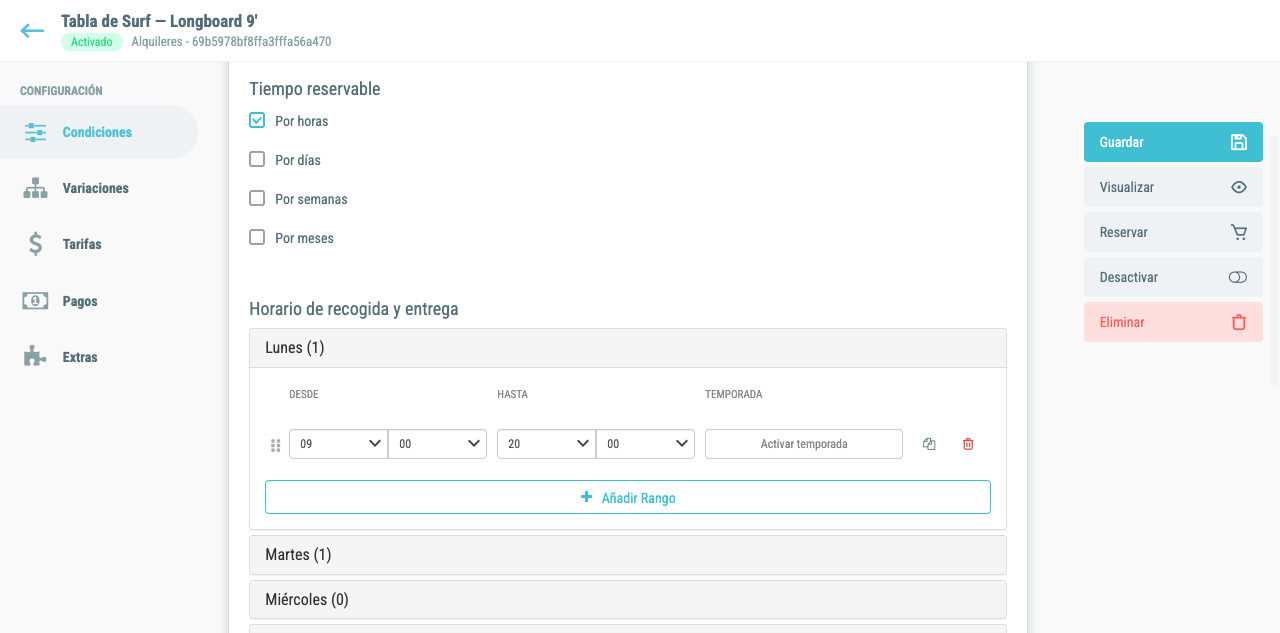
Task: Open the Hasta hour dropdown showing 20
Action: (546, 444)
